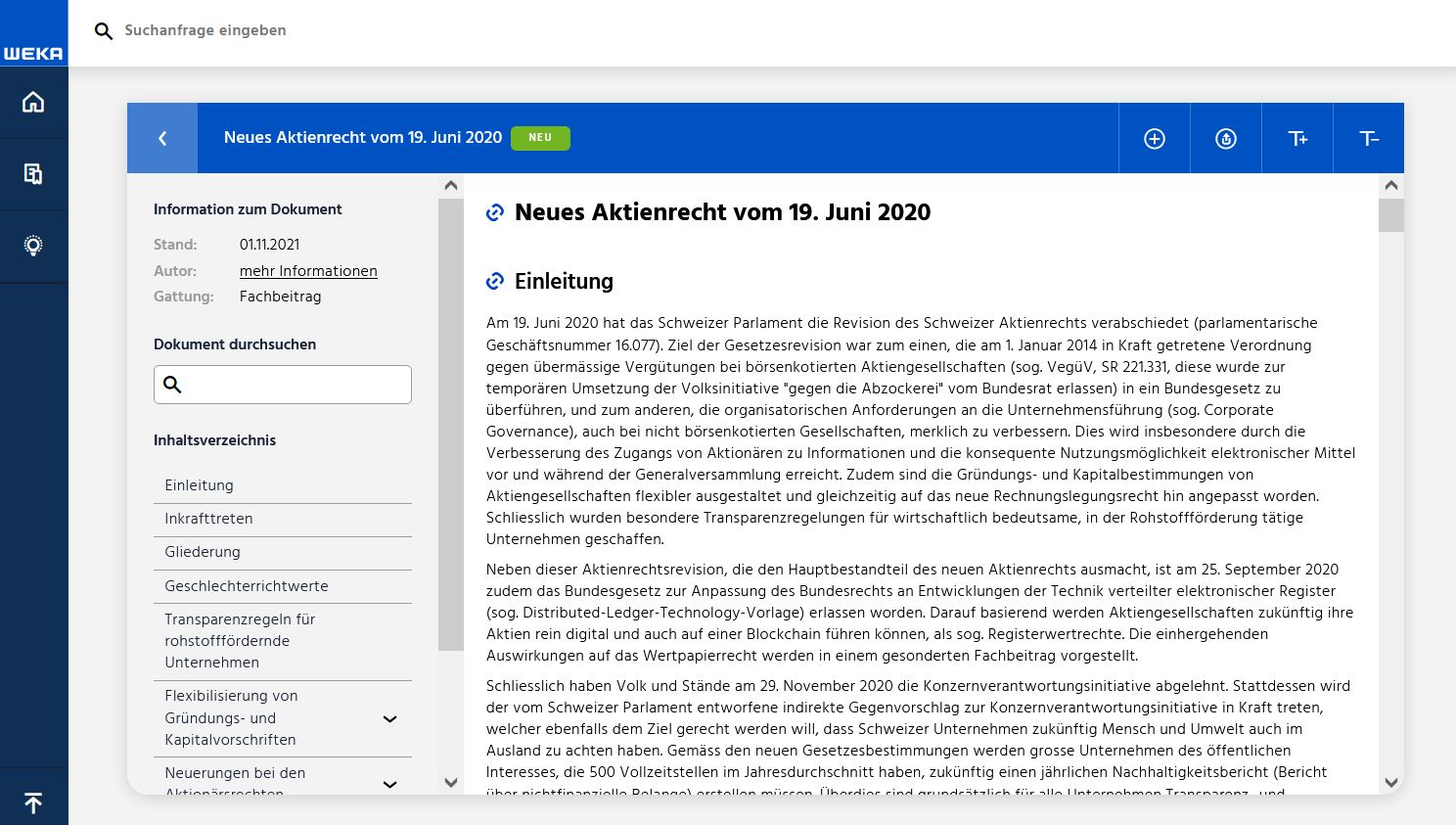Expand Flexibilisierung von Gründungs- und Kapitalvorschriften

pos(389,718)
